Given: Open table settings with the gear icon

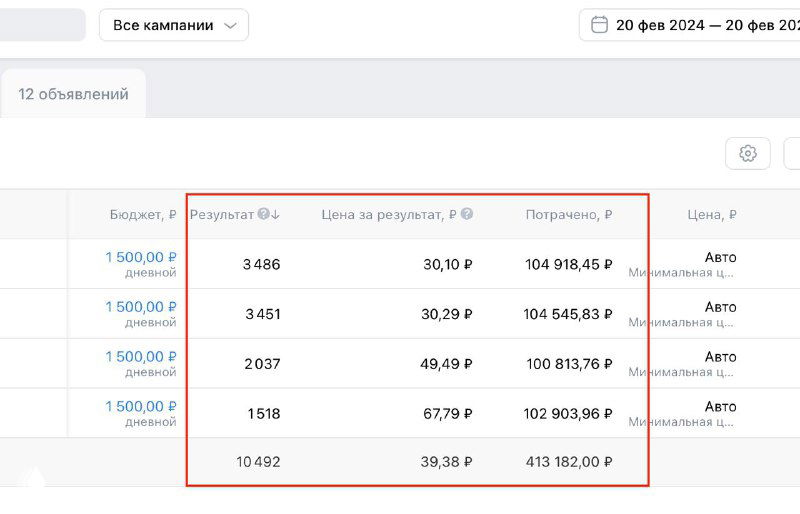Looking at the screenshot, I should pyautogui.click(x=747, y=153).
